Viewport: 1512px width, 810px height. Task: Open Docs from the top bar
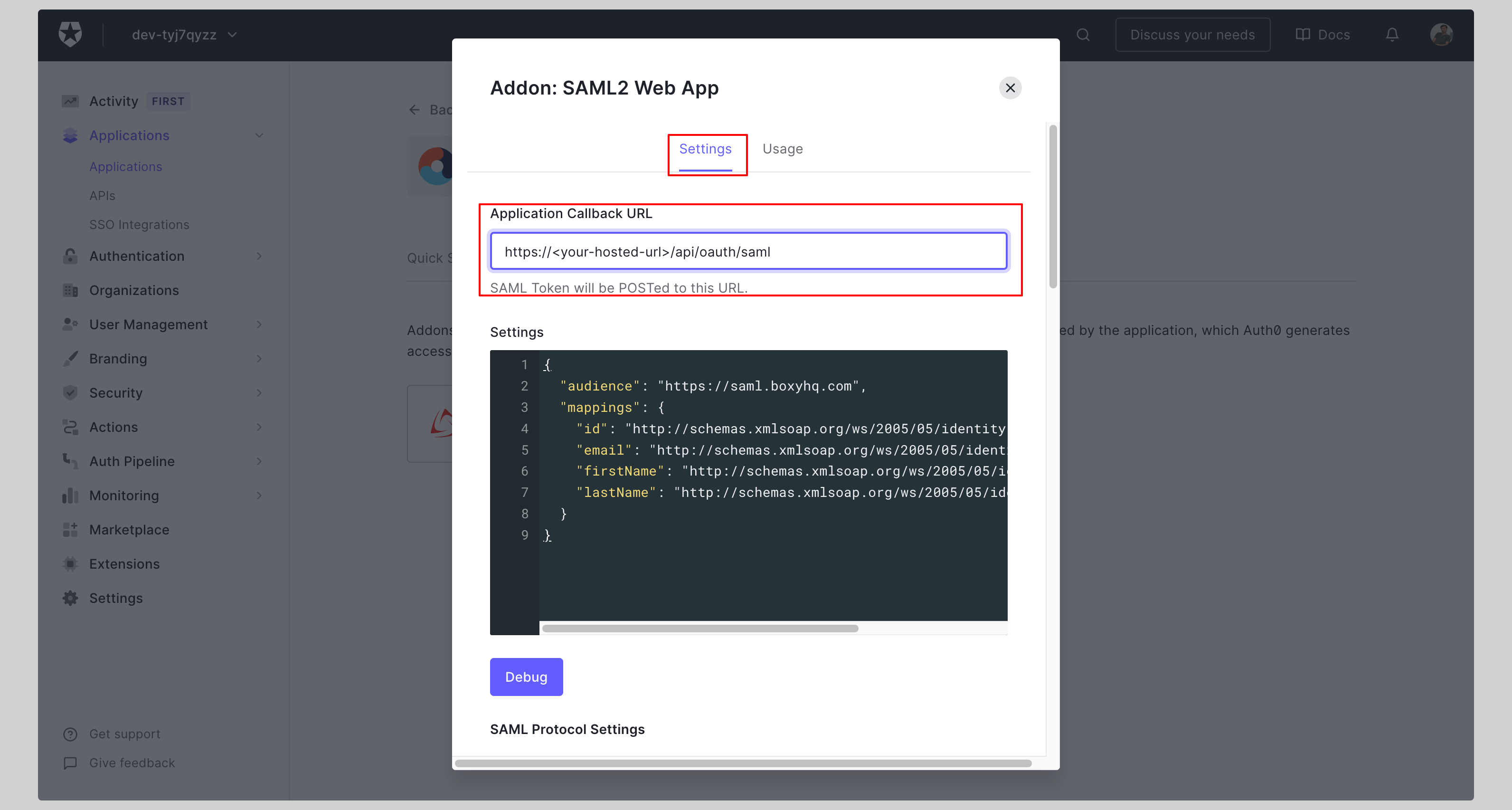tap(1323, 35)
